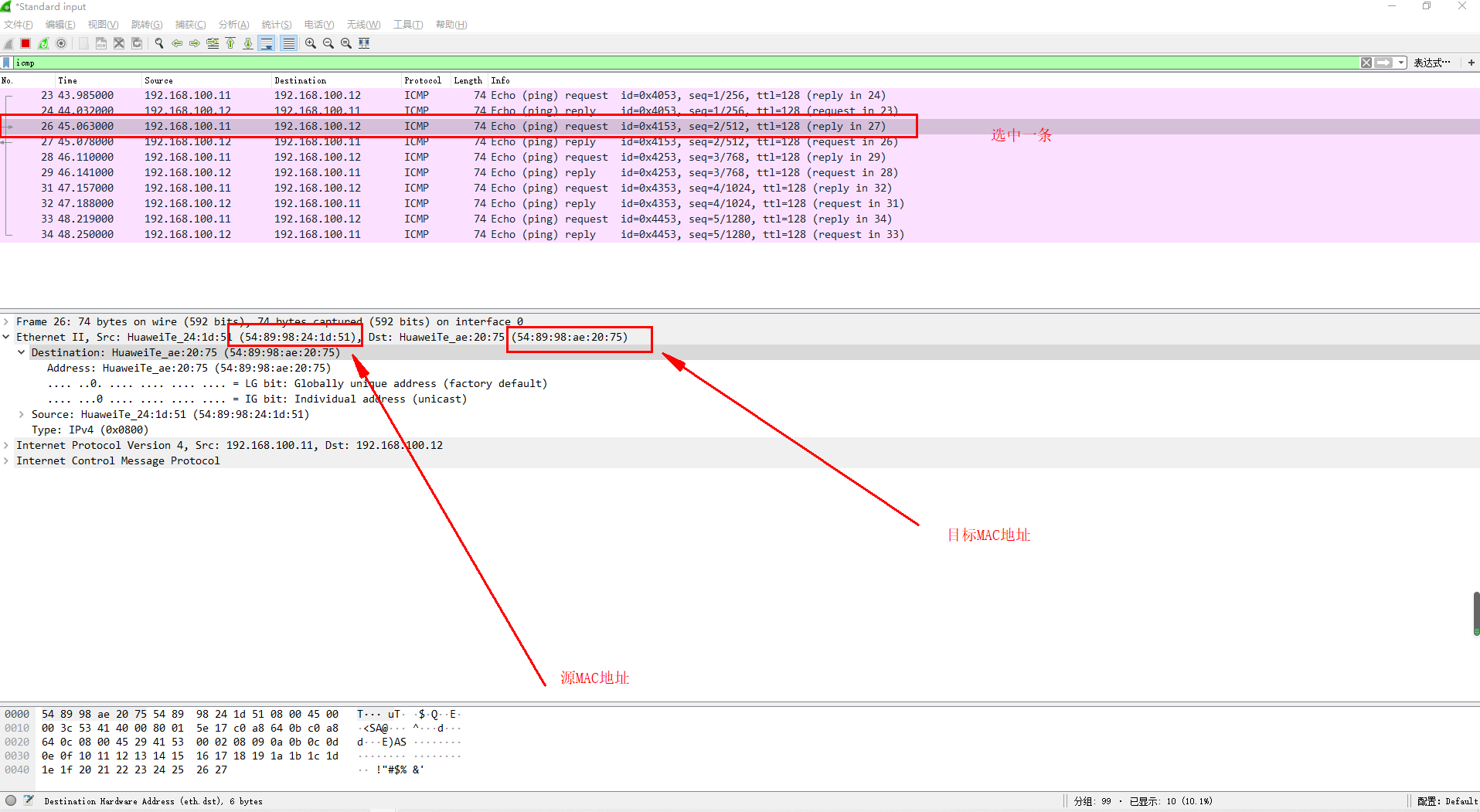Go to the first packet

pyautogui.click(x=230, y=43)
